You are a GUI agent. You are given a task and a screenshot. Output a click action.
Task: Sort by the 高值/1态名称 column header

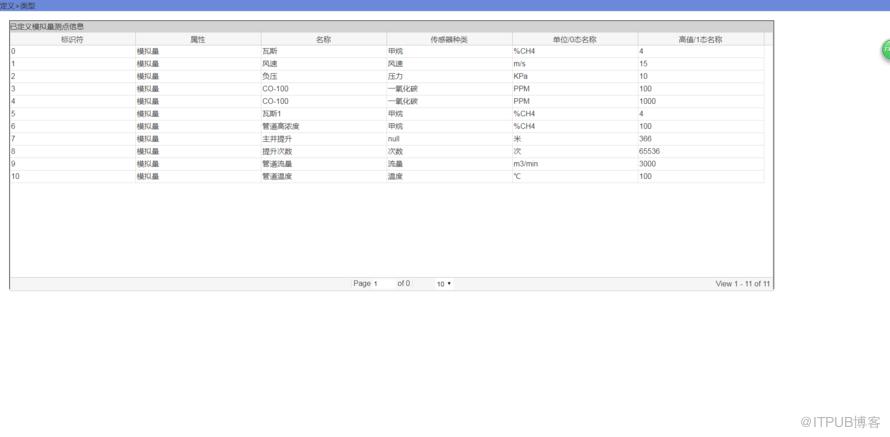coord(701,40)
